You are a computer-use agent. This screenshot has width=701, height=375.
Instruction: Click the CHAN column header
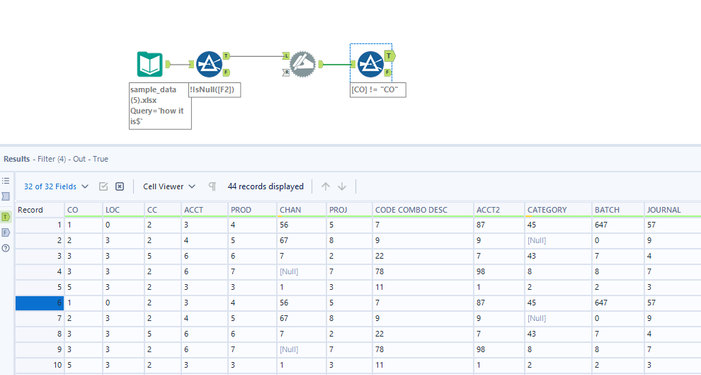302,210
